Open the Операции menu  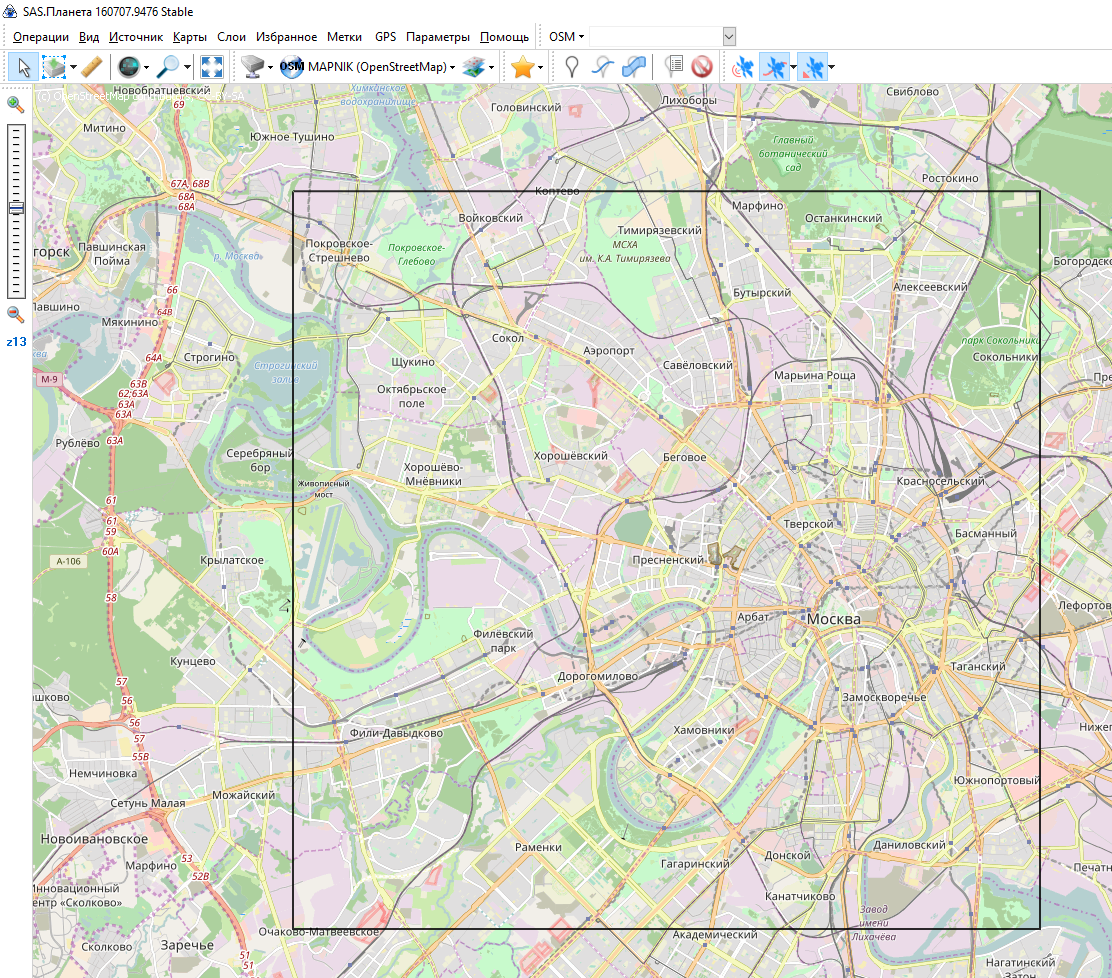click(41, 37)
